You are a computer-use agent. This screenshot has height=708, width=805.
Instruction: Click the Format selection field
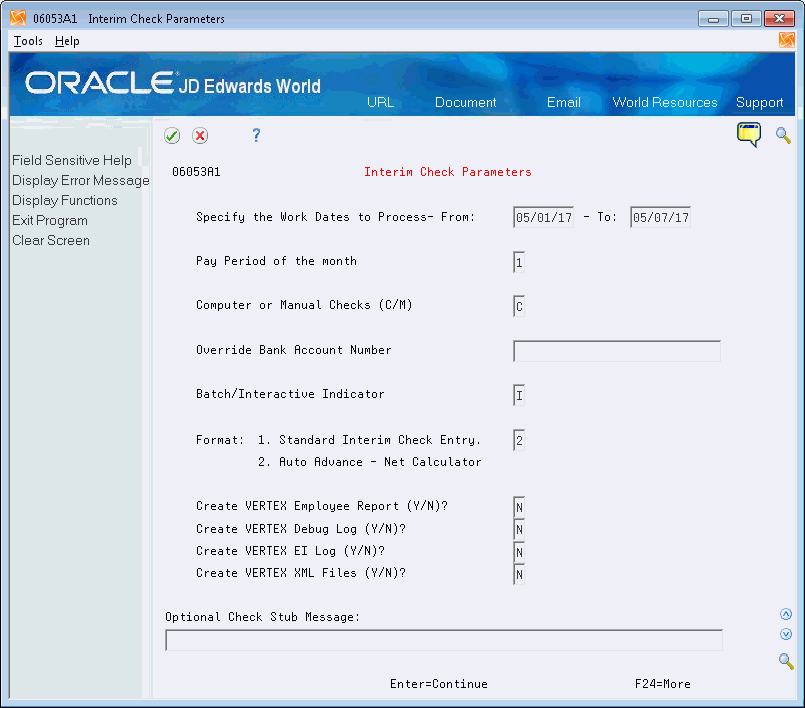(x=519, y=441)
